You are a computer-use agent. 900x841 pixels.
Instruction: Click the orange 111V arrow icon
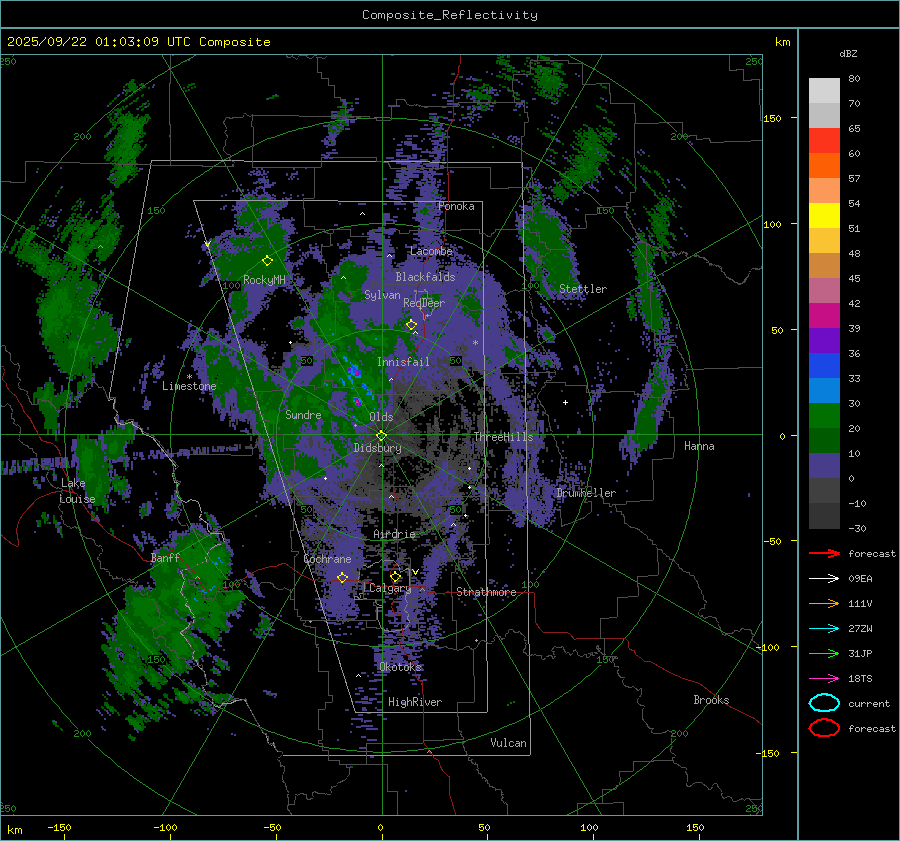coord(823,603)
